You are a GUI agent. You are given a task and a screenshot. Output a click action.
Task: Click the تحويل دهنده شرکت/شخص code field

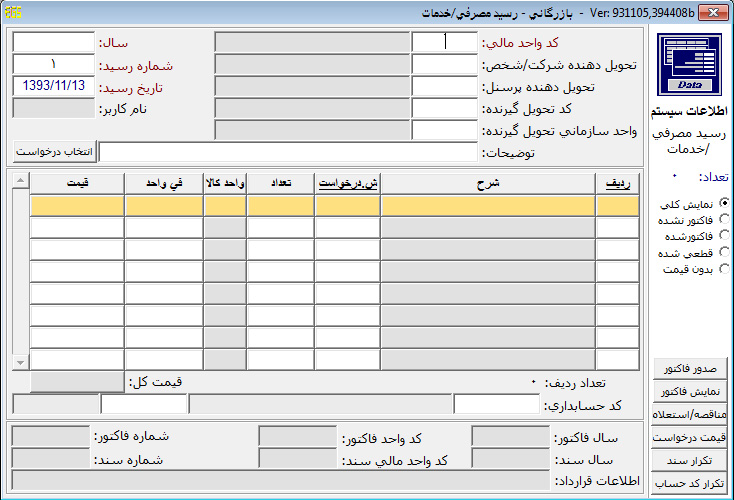(445, 64)
